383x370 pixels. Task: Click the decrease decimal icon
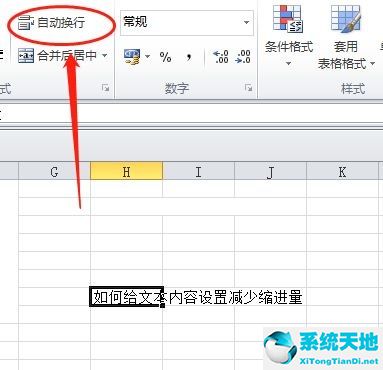pos(243,57)
